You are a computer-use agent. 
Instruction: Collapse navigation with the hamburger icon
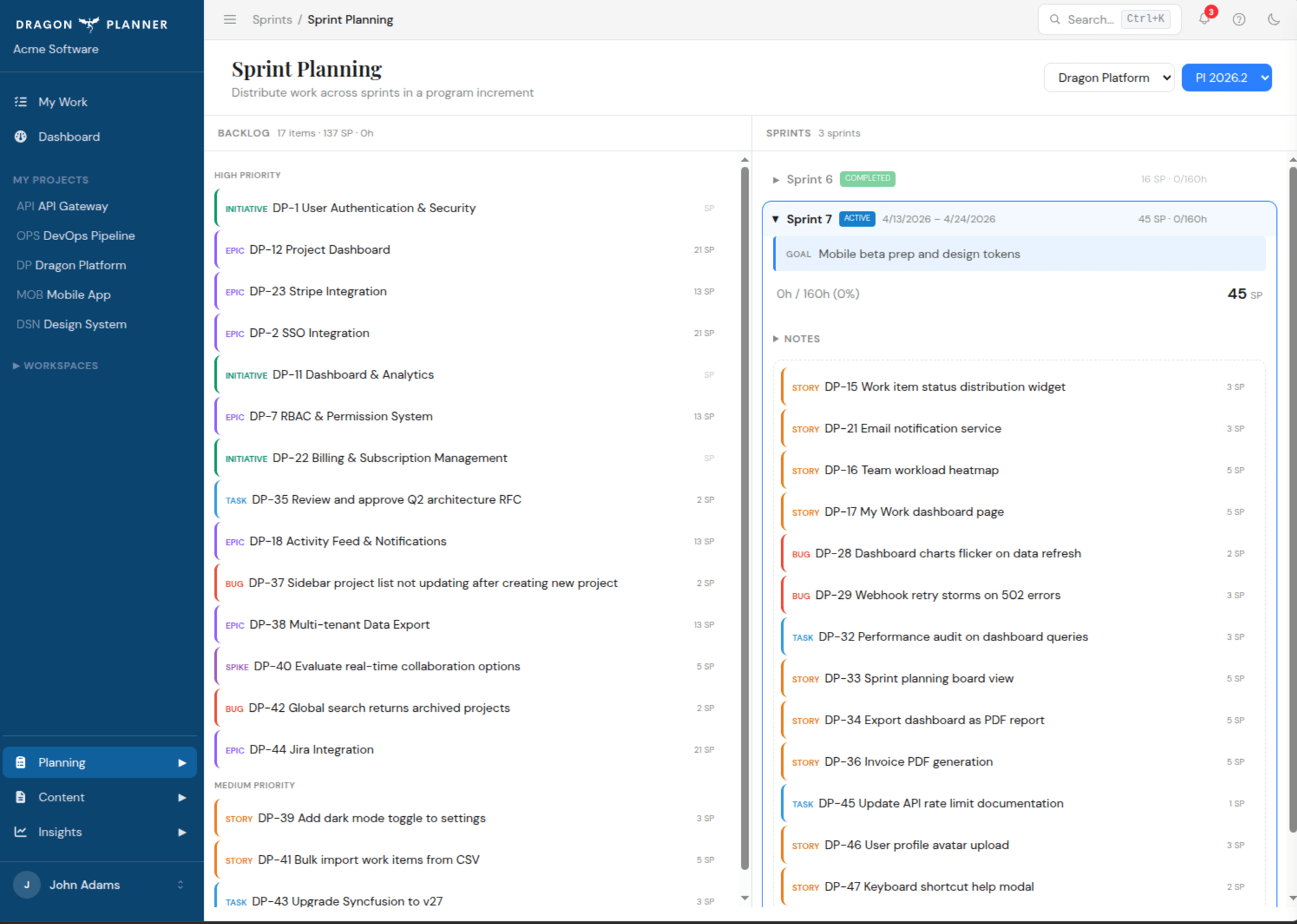point(229,19)
